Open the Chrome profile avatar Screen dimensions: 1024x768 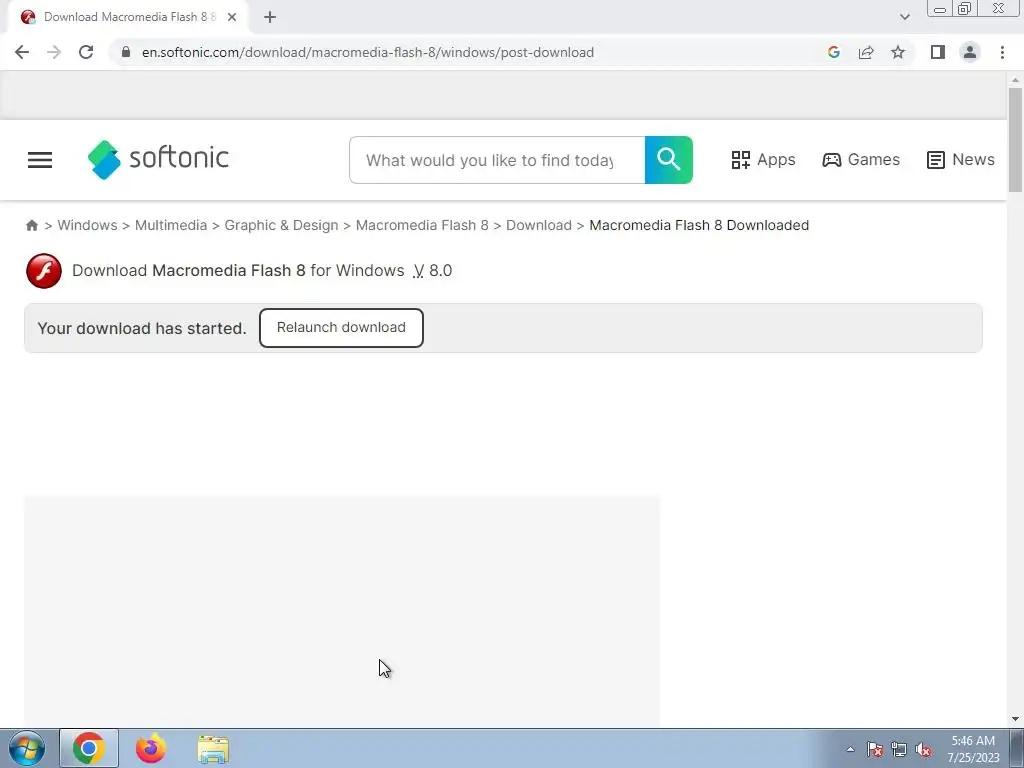970,52
